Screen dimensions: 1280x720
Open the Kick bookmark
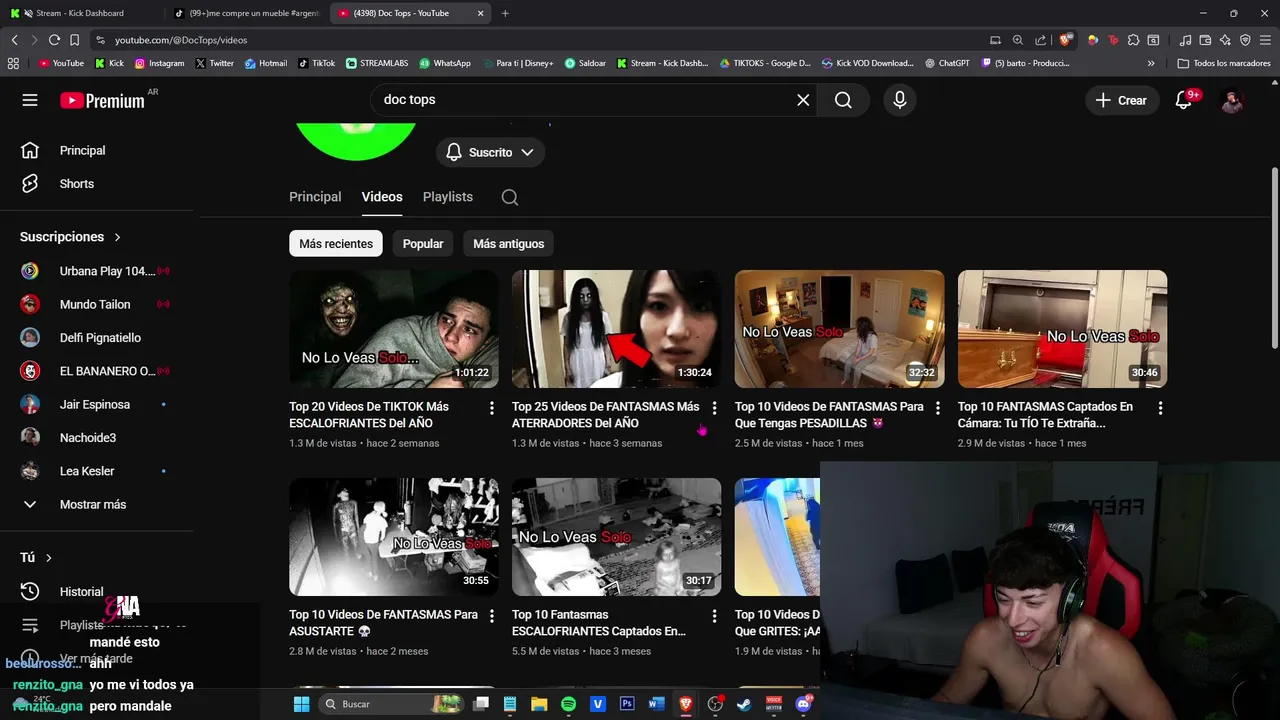tap(109, 63)
